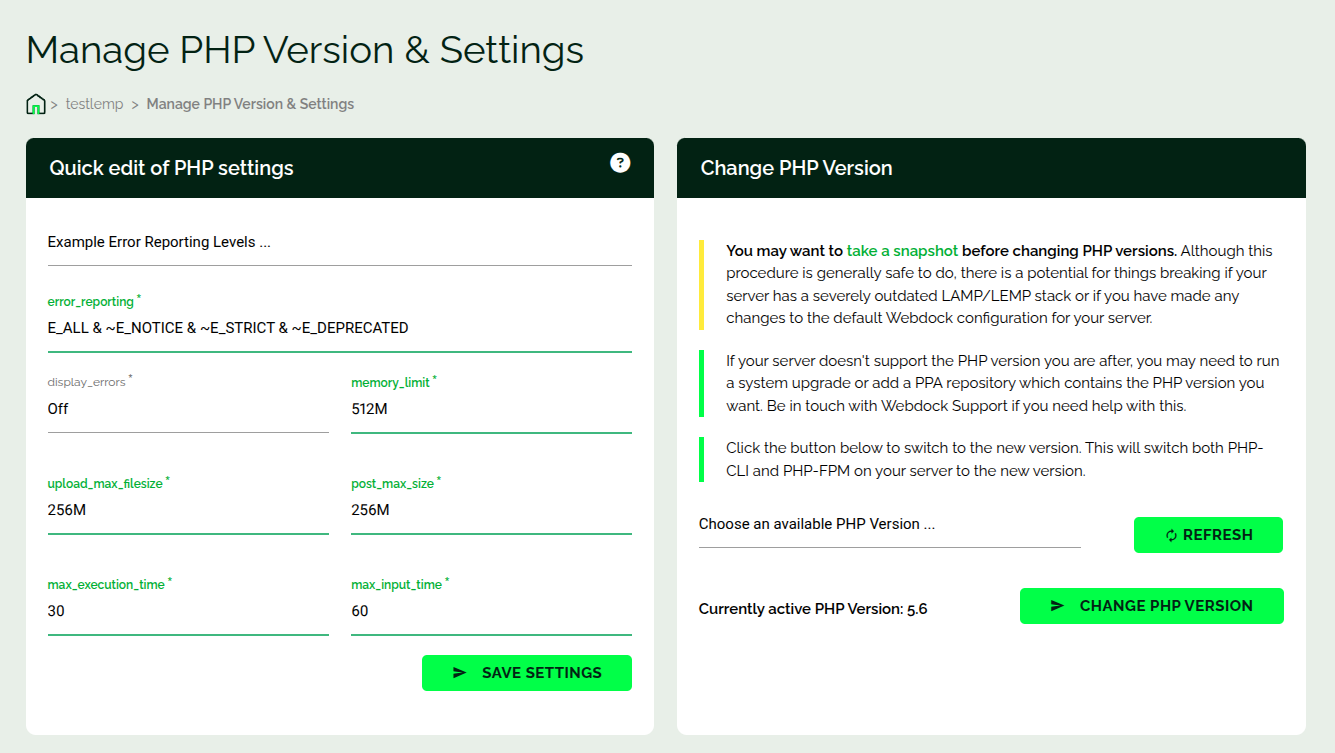Focus the max_input_time field showing 60
The width and height of the screenshot is (1335, 753).
tap(490, 611)
